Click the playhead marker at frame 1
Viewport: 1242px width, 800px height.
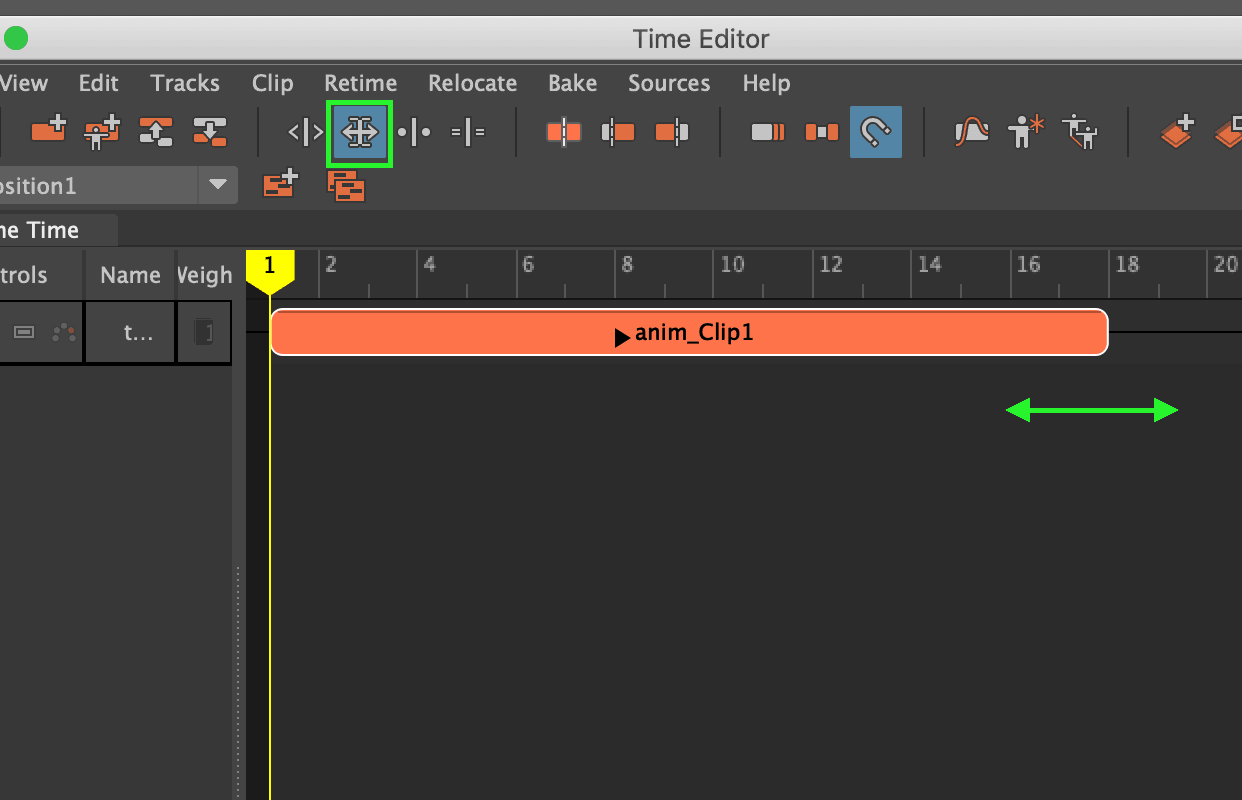269,267
